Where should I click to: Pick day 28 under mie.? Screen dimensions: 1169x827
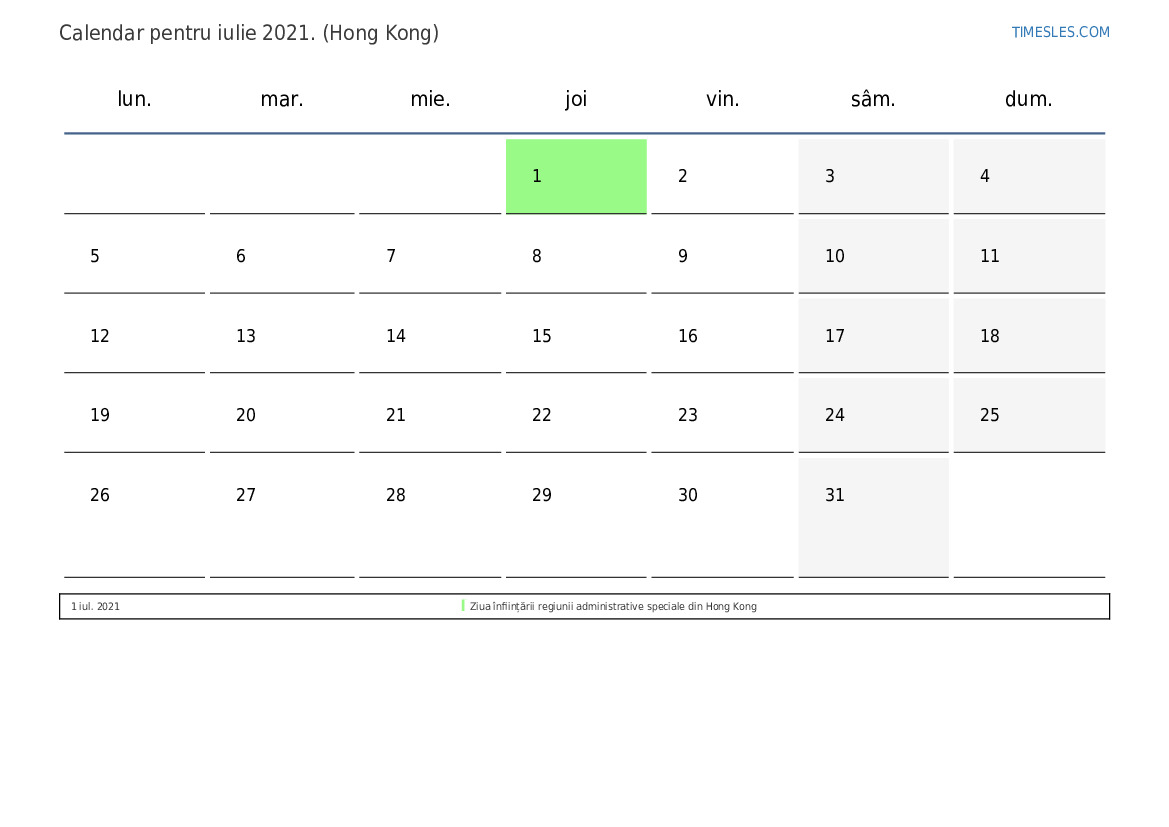pos(430,517)
